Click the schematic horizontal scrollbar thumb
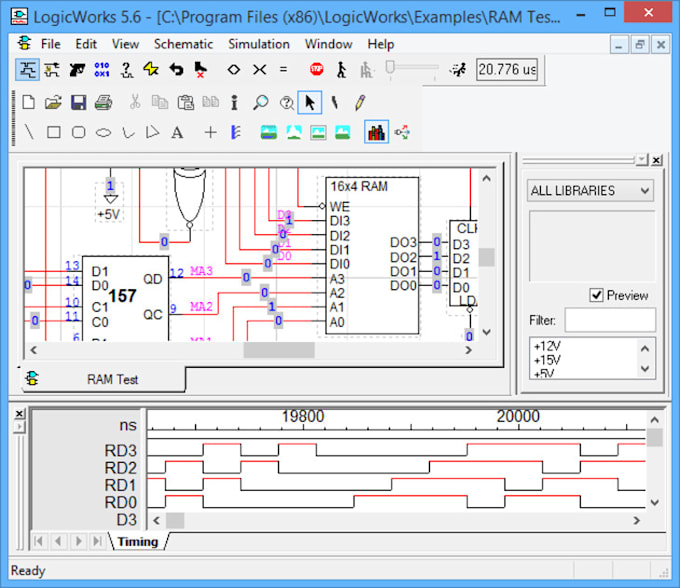This screenshot has height=588, width=680. [279, 350]
